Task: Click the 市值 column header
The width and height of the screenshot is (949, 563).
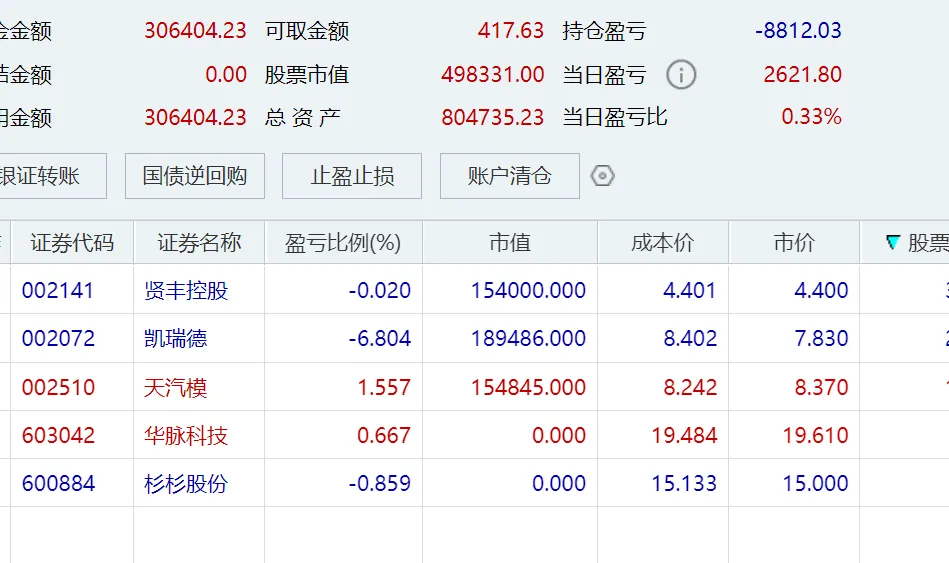Action: [510, 243]
